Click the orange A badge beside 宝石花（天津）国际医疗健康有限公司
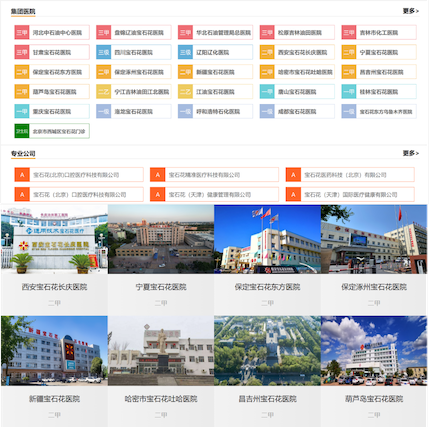429x427 pixels. (x=293, y=194)
